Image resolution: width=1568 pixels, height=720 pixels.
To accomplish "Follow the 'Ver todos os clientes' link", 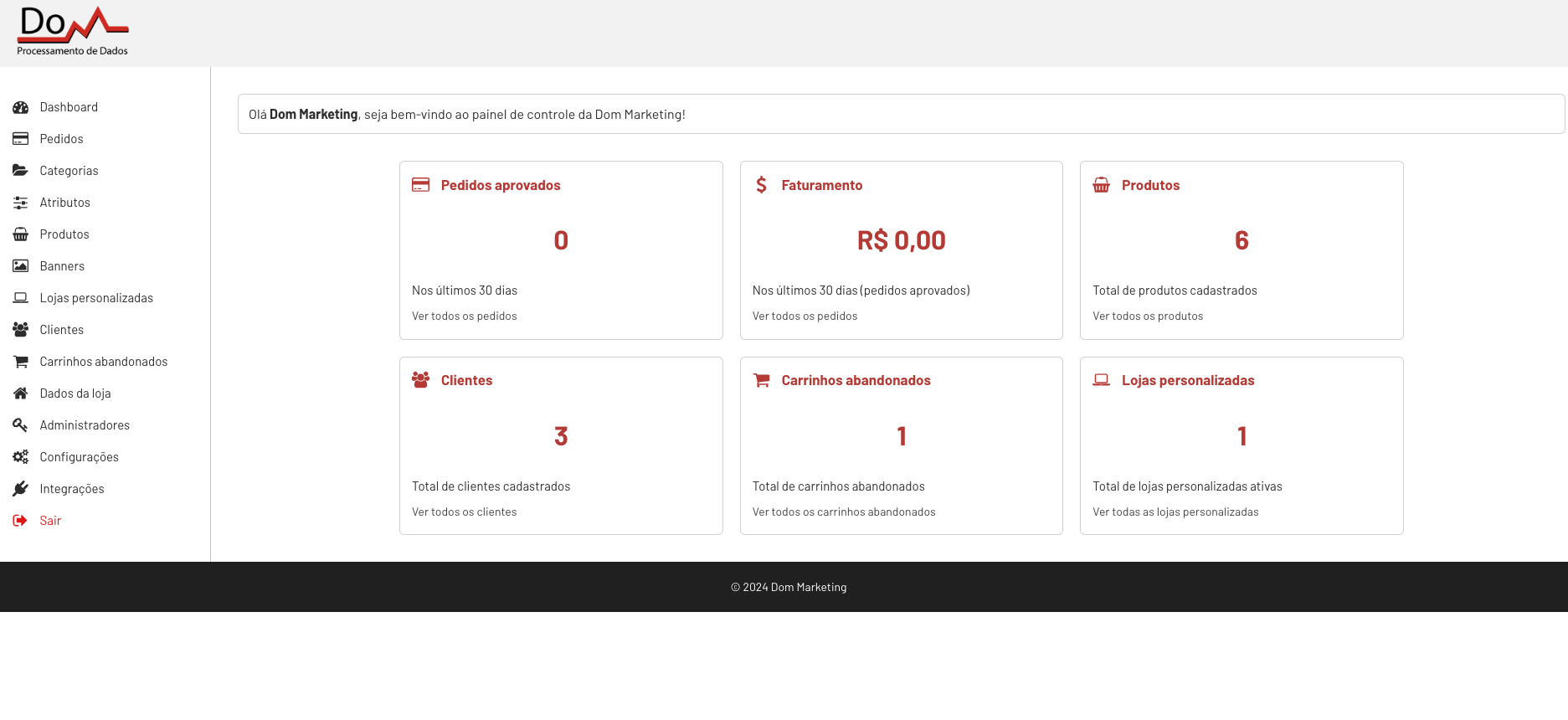I will pyautogui.click(x=465, y=512).
